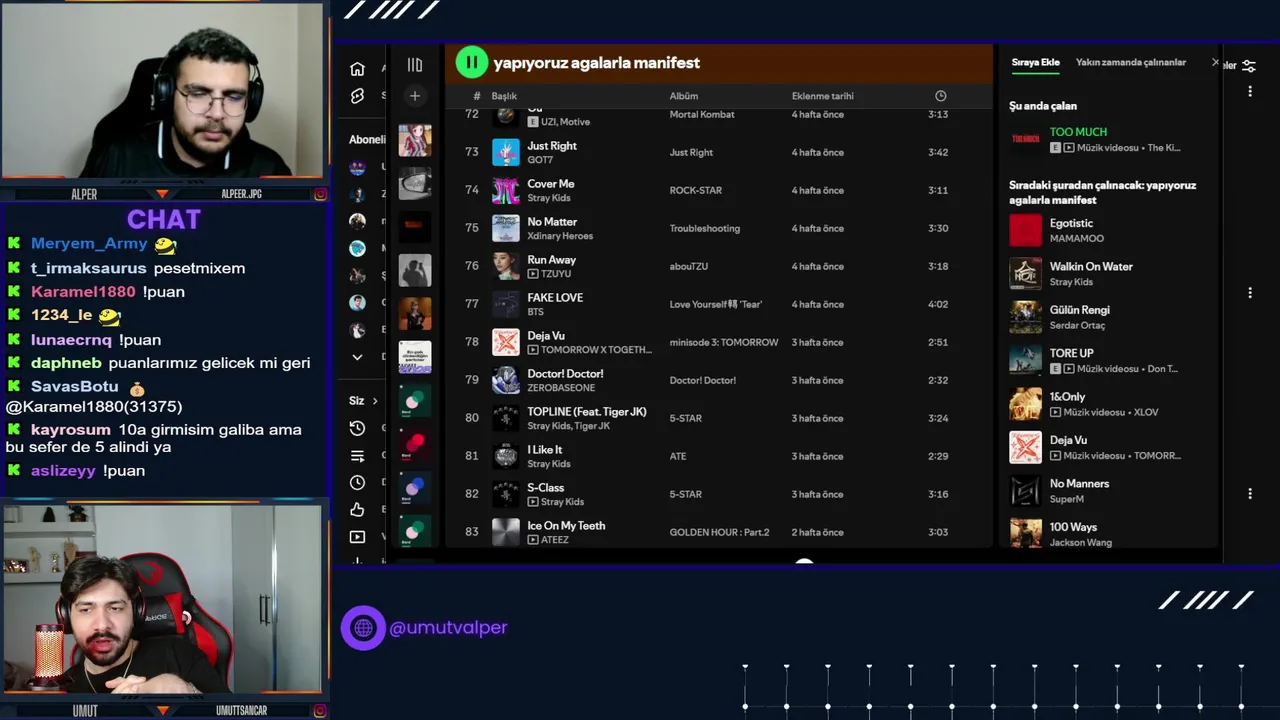Click the yapıyoruz agalarla manifest playlist title

[x=596, y=62]
